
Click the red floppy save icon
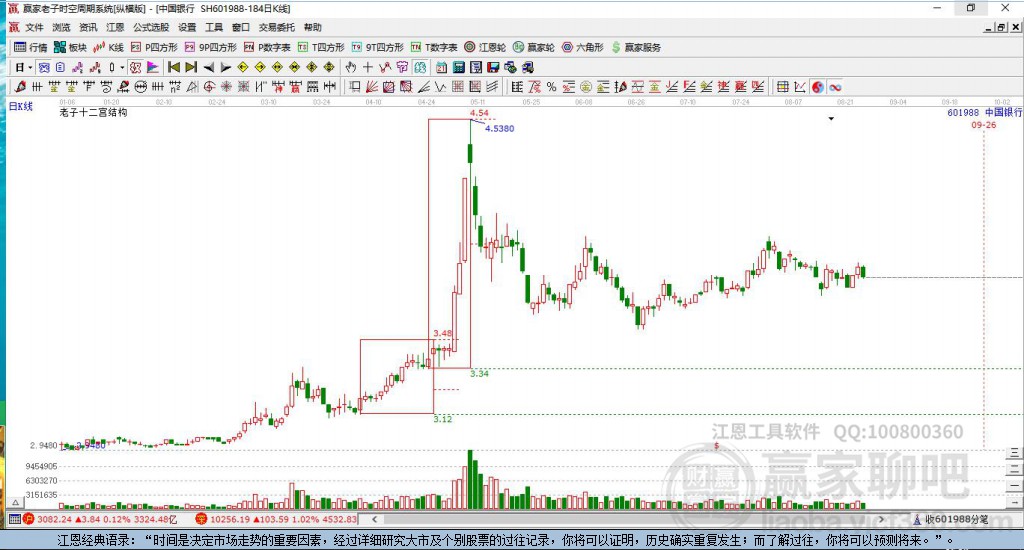pos(492,67)
